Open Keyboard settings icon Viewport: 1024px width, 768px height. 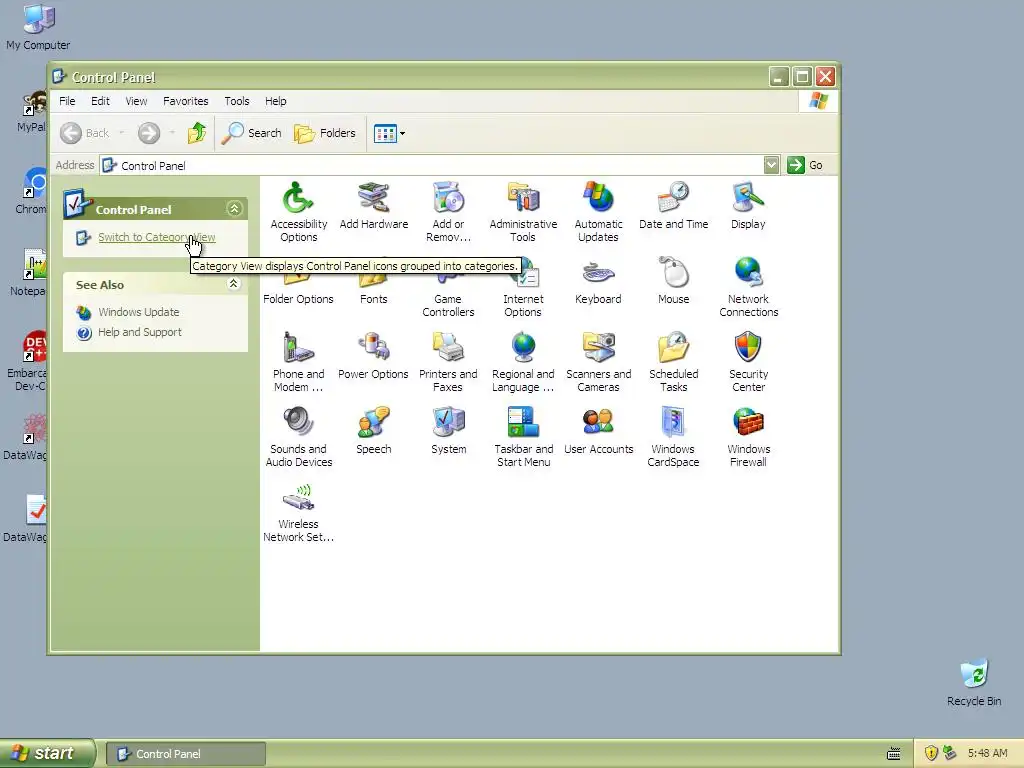point(598,281)
